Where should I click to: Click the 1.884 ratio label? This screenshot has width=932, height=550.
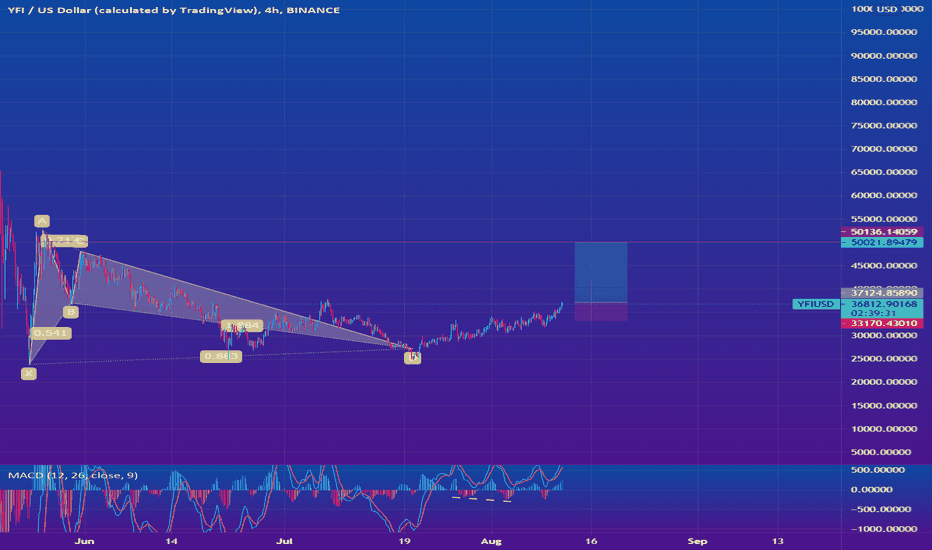(242, 325)
